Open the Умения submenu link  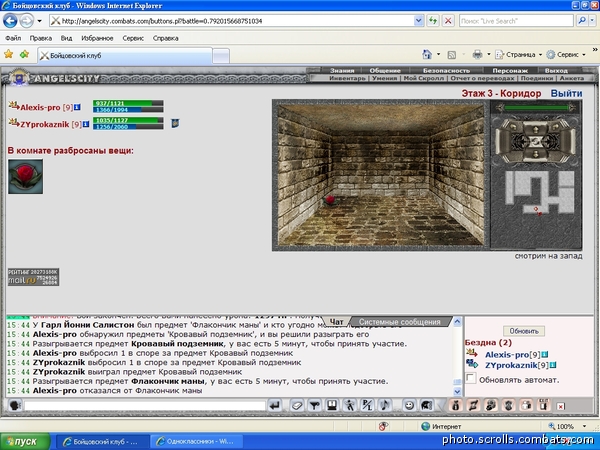(x=385, y=78)
